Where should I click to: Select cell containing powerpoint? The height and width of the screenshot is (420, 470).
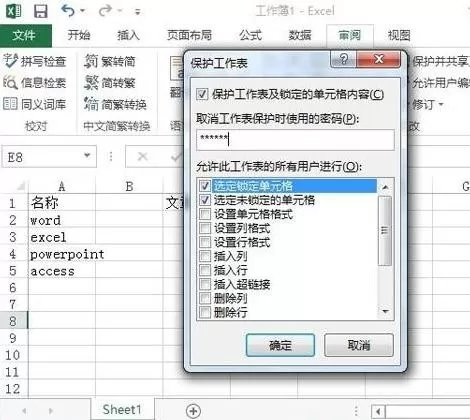coord(62,254)
